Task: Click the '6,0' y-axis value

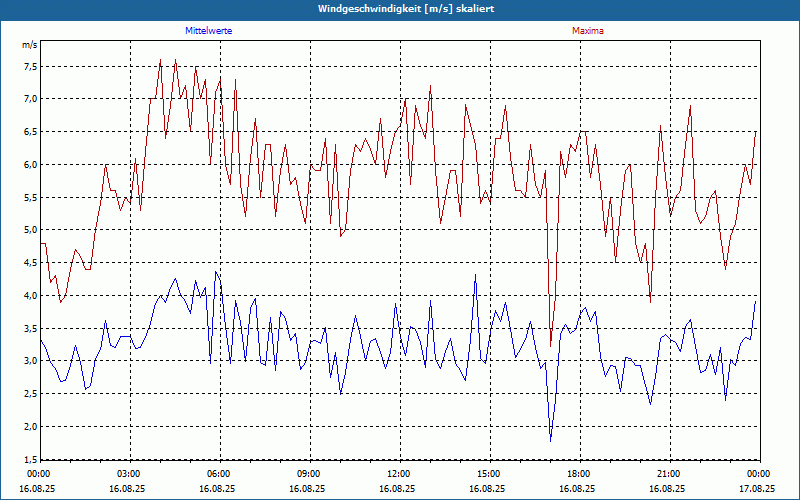Action: coord(31,164)
